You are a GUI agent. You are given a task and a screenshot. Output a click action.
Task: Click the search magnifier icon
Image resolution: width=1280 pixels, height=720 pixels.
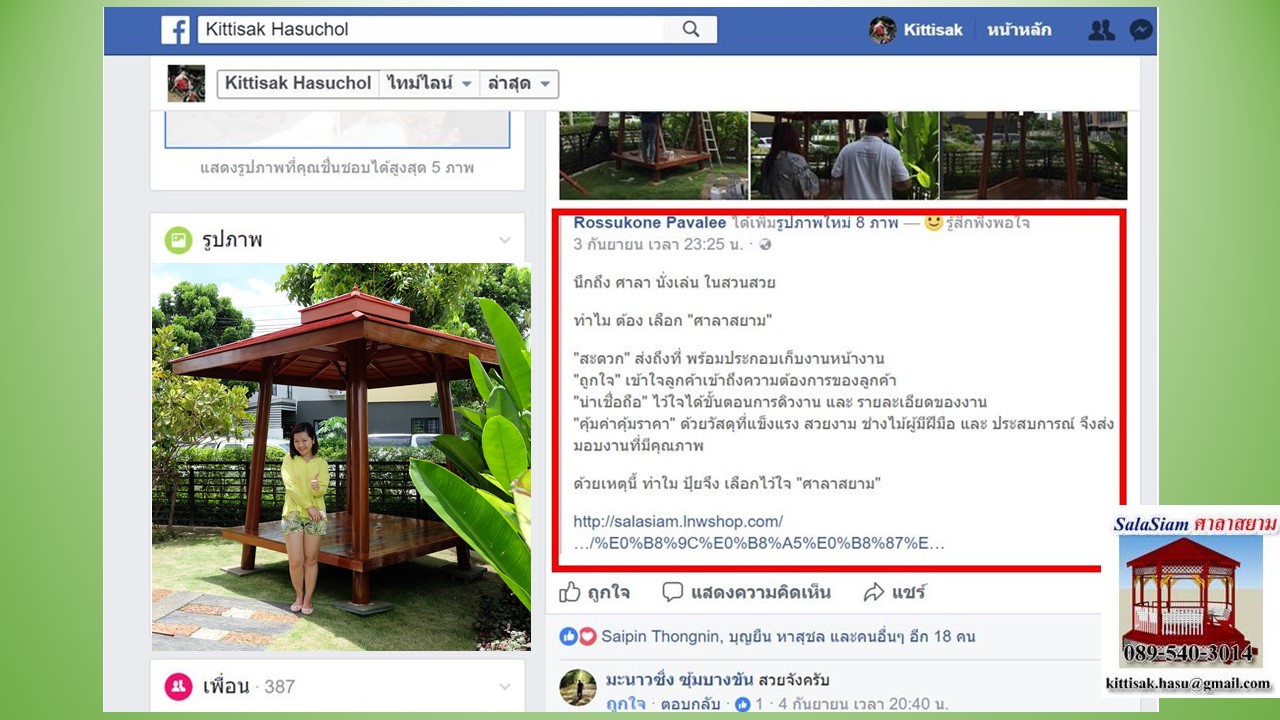click(x=691, y=29)
